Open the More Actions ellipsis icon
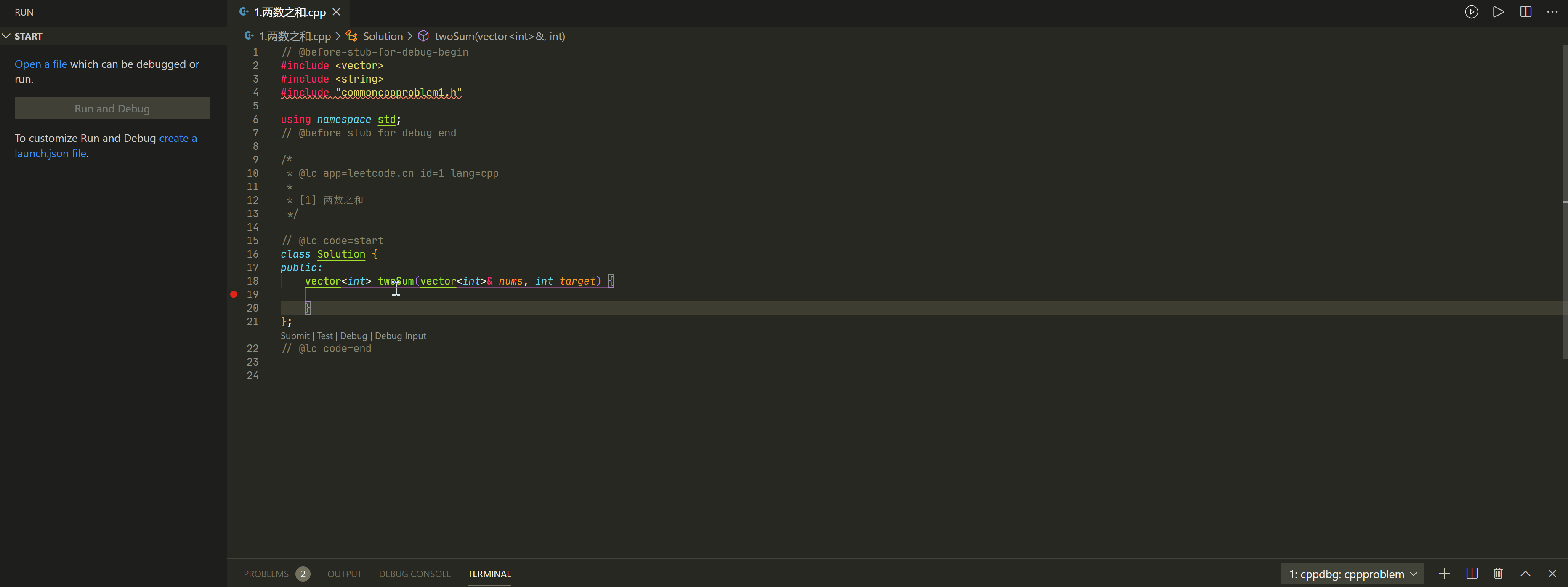The width and height of the screenshot is (1568, 587). (x=1553, y=11)
